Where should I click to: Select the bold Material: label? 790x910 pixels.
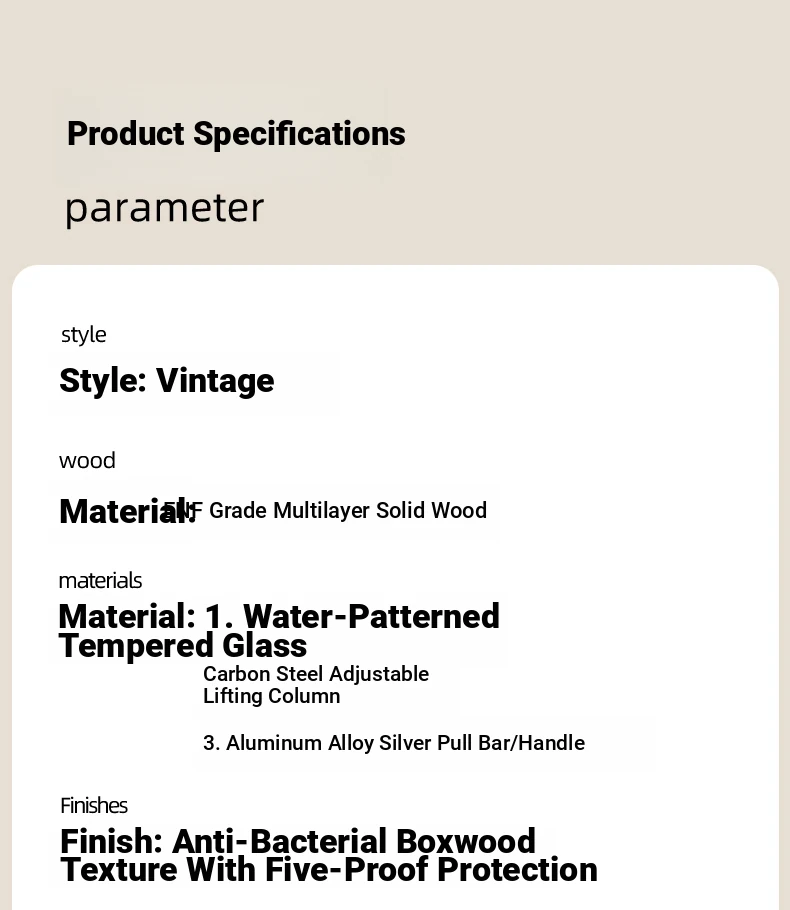pyautogui.click(x=127, y=512)
